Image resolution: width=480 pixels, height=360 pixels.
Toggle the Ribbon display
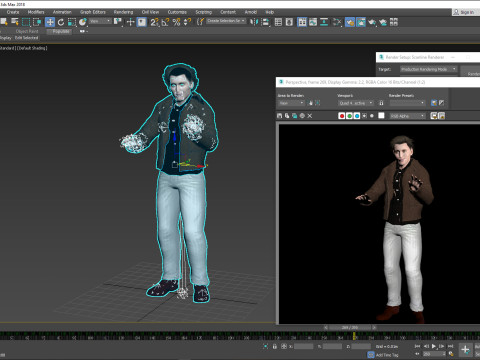click(x=302, y=22)
